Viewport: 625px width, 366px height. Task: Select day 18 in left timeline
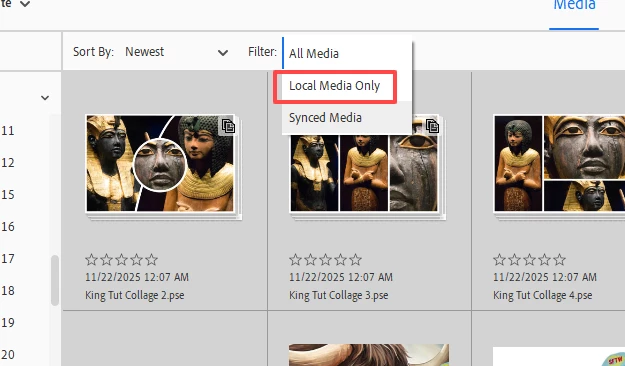tap(8, 291)
